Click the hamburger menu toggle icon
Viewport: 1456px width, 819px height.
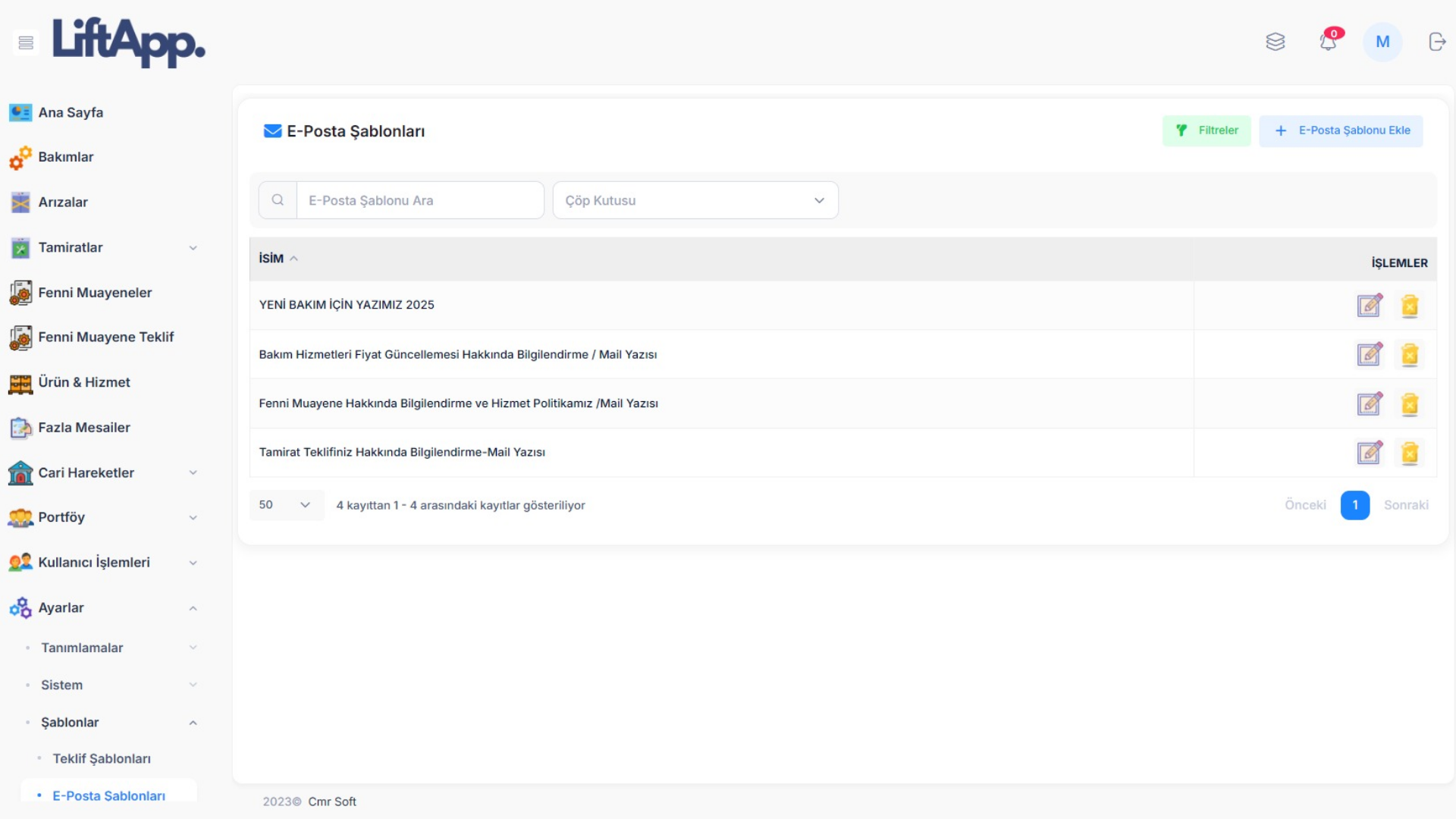(26, 42)
